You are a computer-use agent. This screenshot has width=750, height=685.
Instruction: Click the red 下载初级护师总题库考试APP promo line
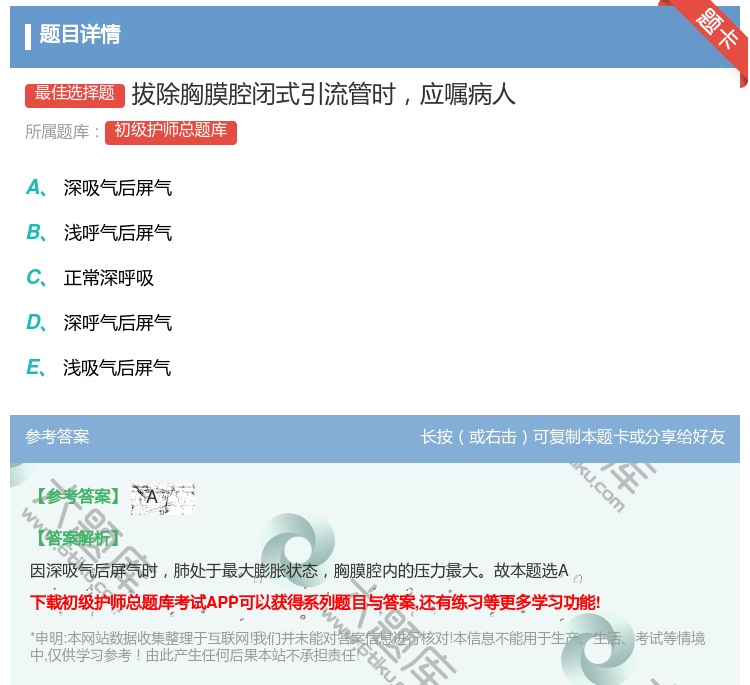[x=315, y=602]
